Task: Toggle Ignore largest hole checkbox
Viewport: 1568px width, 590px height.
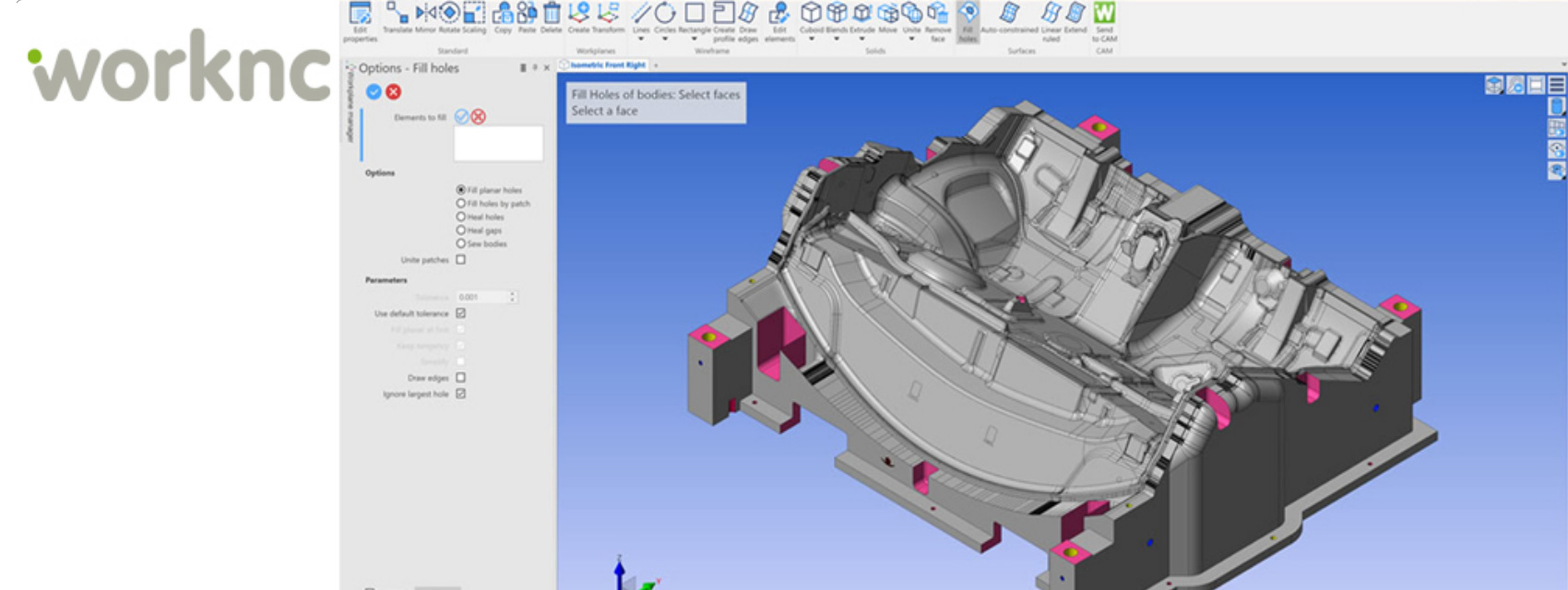Action: (x=461, y=394)
